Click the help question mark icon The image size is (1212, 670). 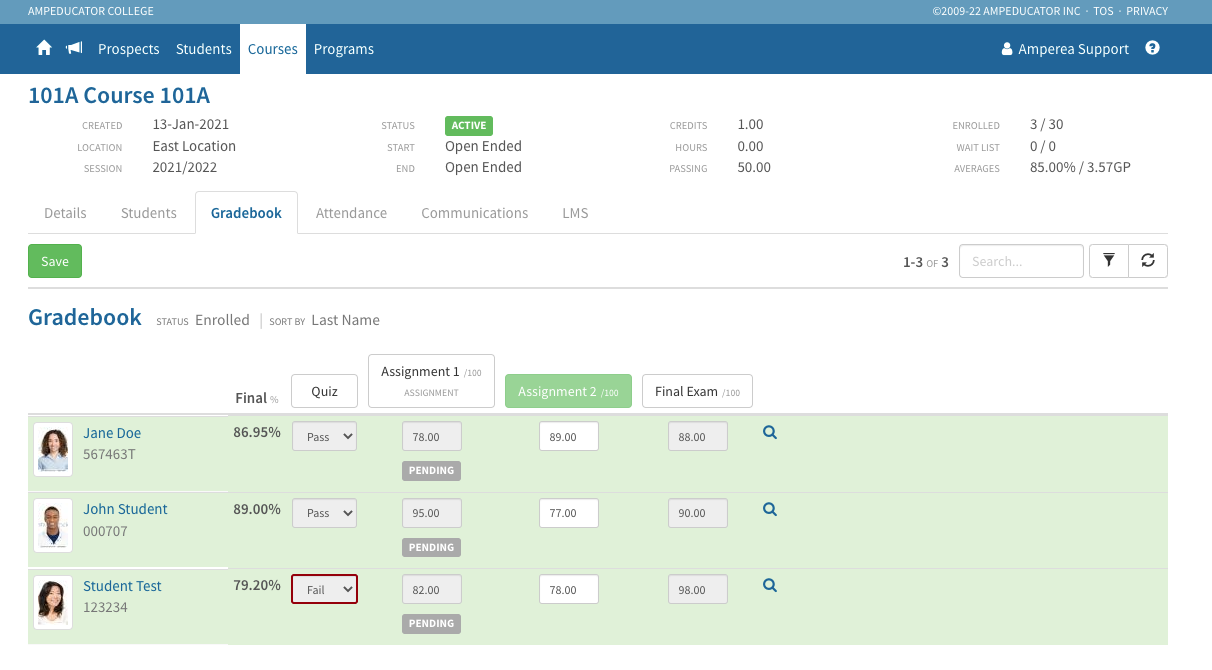point(1152,48)
